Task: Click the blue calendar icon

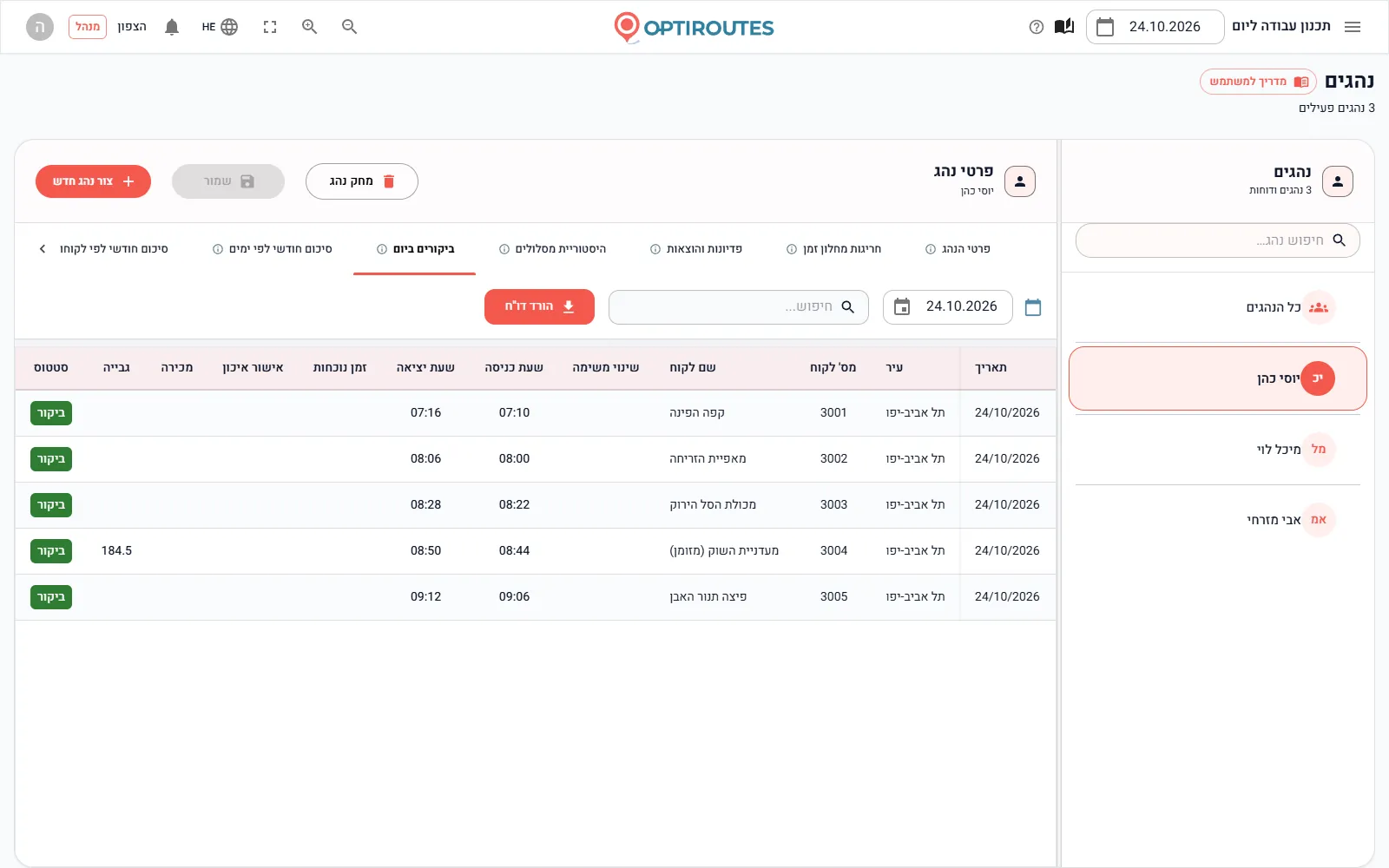Action: click(1033, 307)
